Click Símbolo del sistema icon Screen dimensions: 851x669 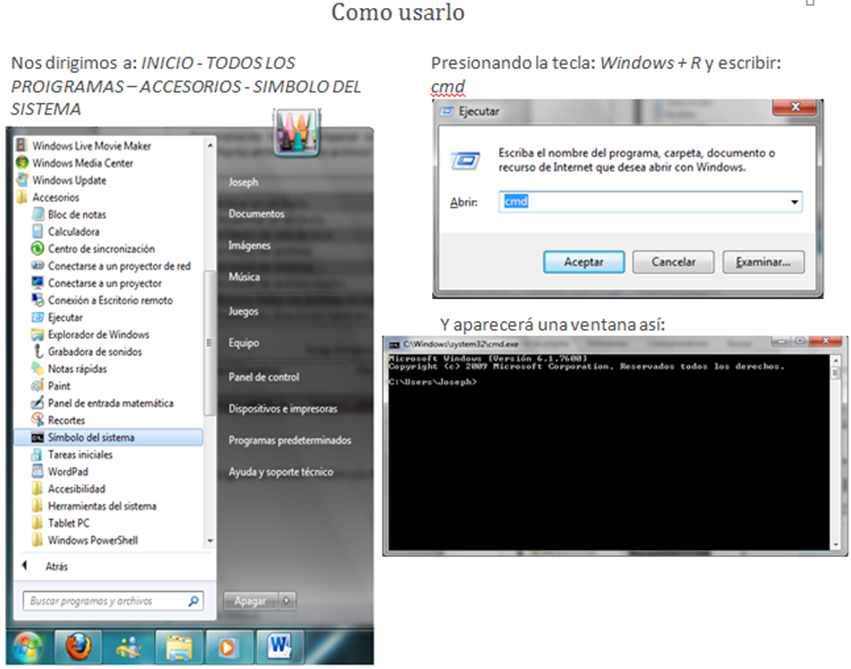(37, 437)
